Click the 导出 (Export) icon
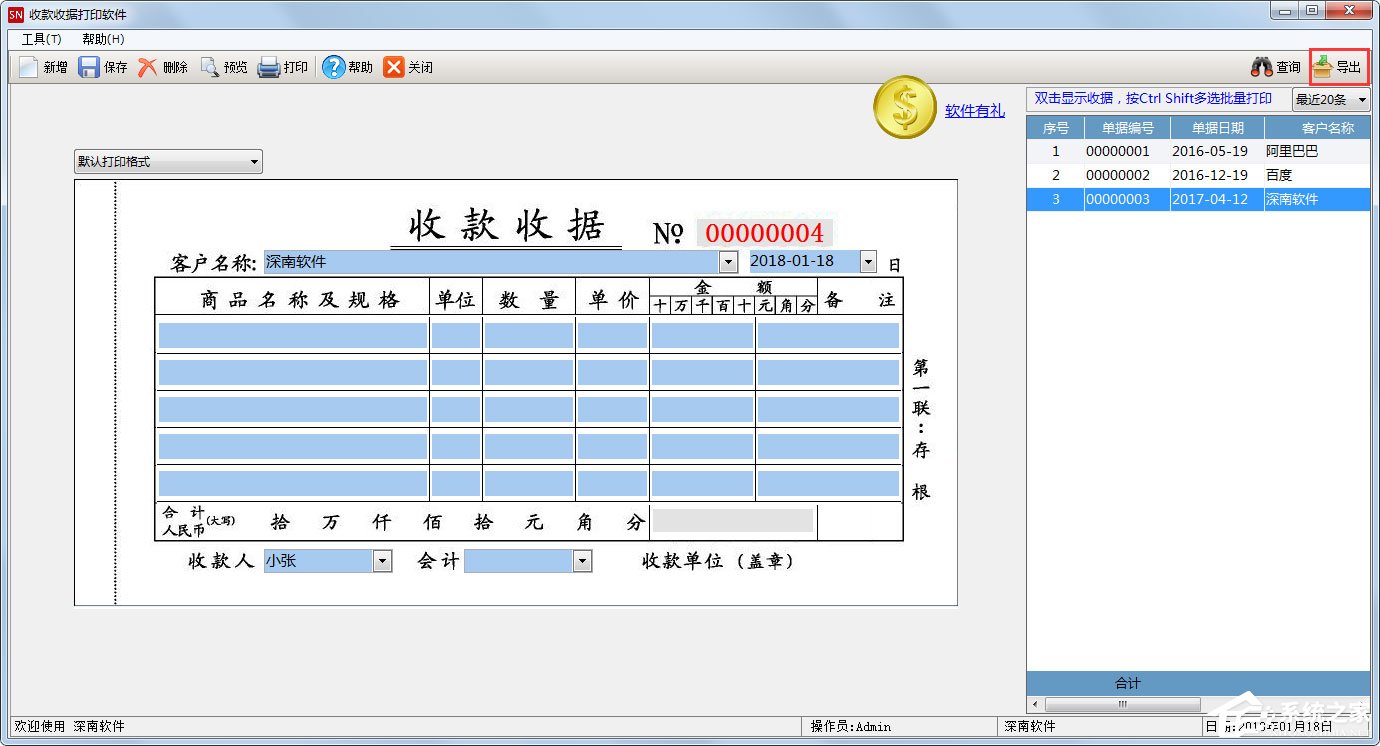 [x=1323, y=67]
